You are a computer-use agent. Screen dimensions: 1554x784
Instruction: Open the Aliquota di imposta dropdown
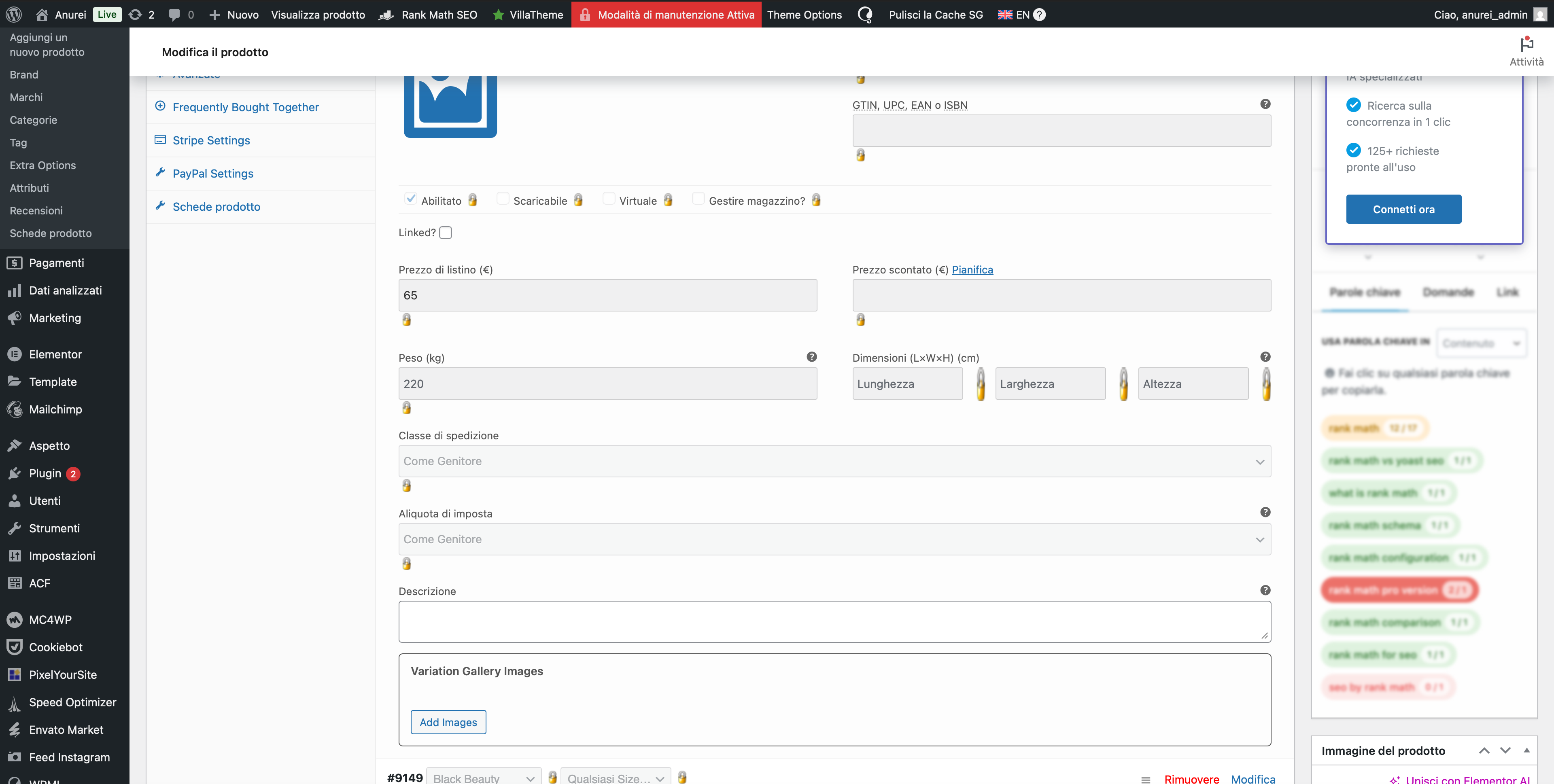(x=834, y=539)
